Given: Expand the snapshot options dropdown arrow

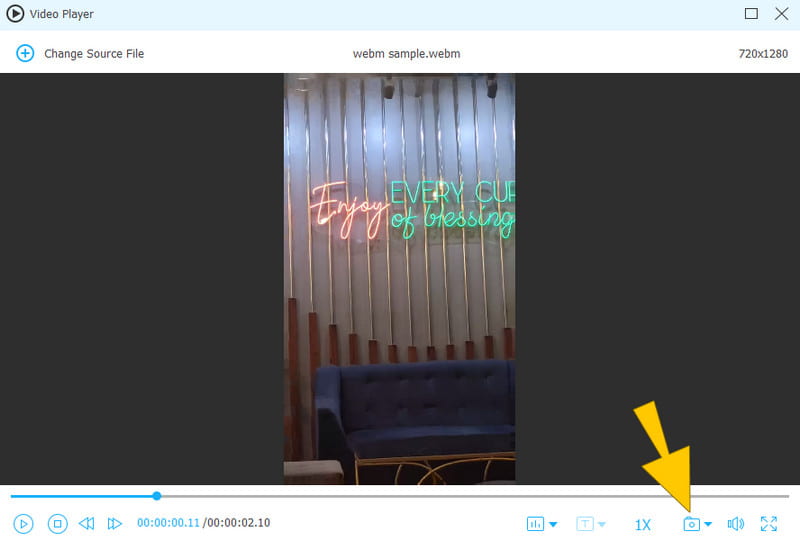Looking at the screenshot, I should [x=708, y=524].
